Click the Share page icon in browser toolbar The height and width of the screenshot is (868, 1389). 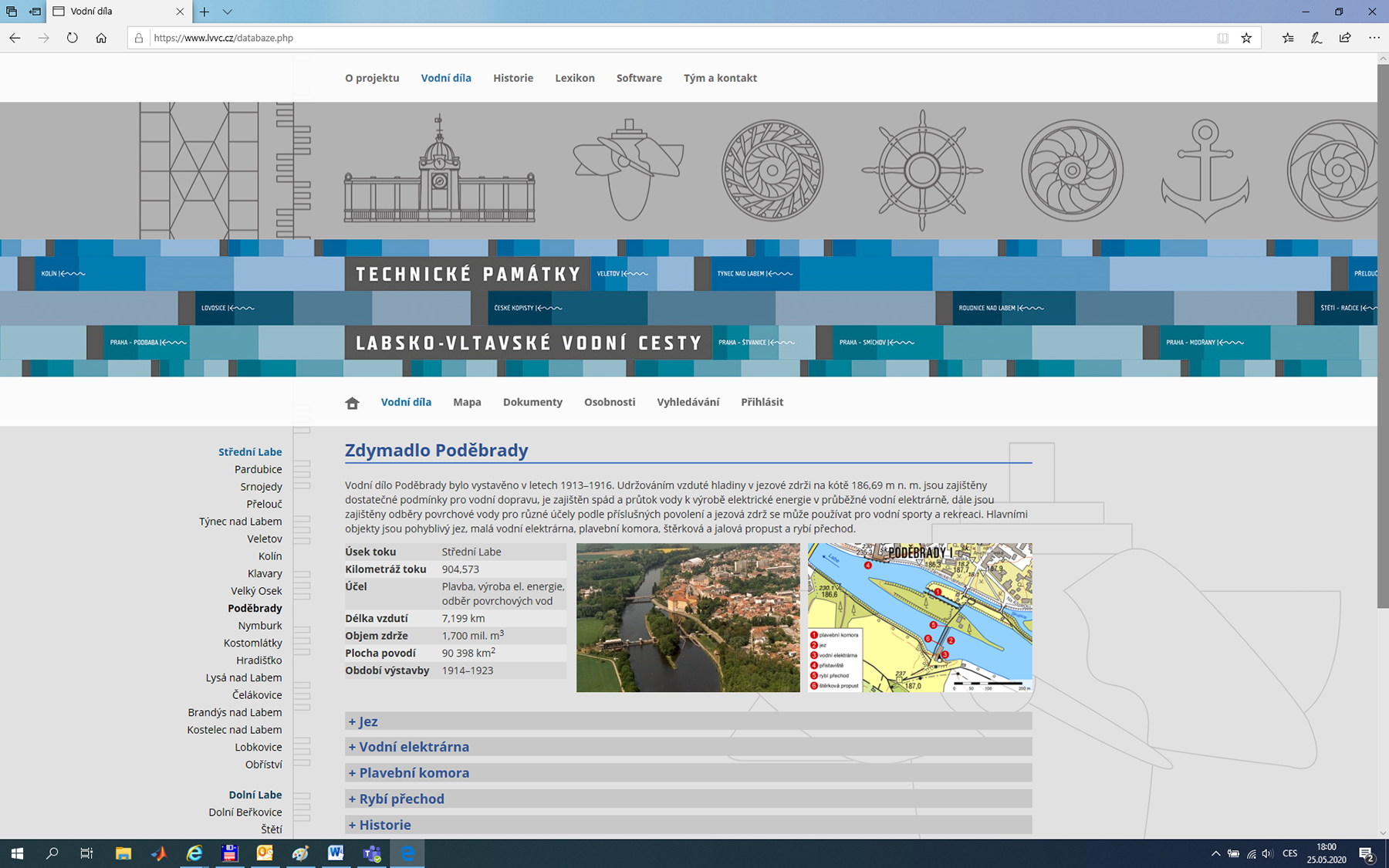tap(1345, 38)
